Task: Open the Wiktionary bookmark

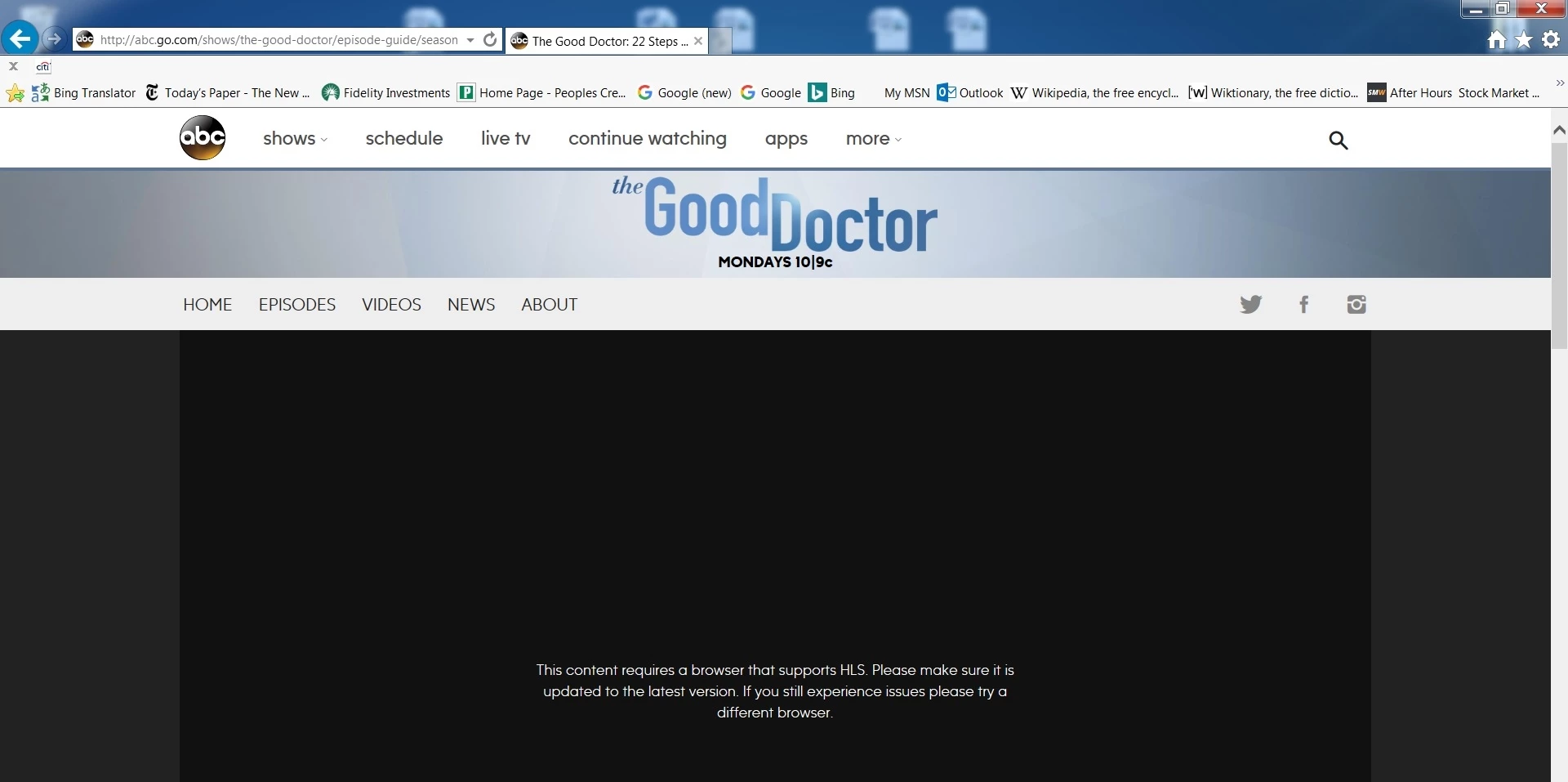Action: point(1273,93)
